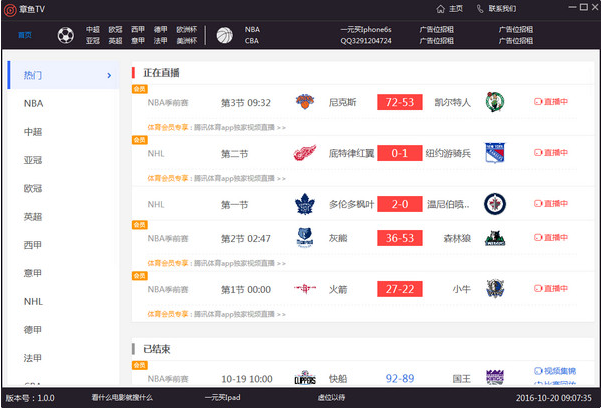This screenshot has width=601, height=408.
Task: Expand the 热门 sidebar chevron
Action: (109, 76)
